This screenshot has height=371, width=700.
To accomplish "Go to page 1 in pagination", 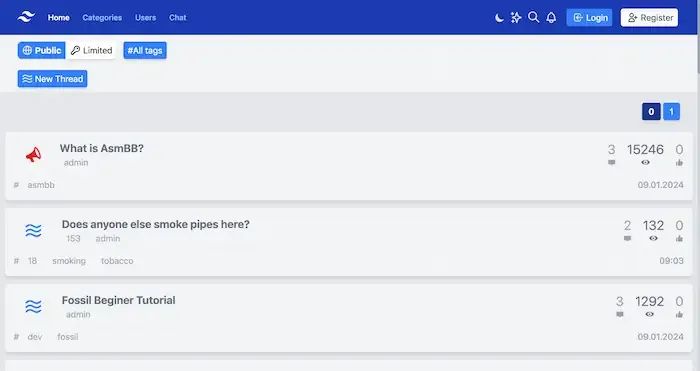I will point(671,112).
